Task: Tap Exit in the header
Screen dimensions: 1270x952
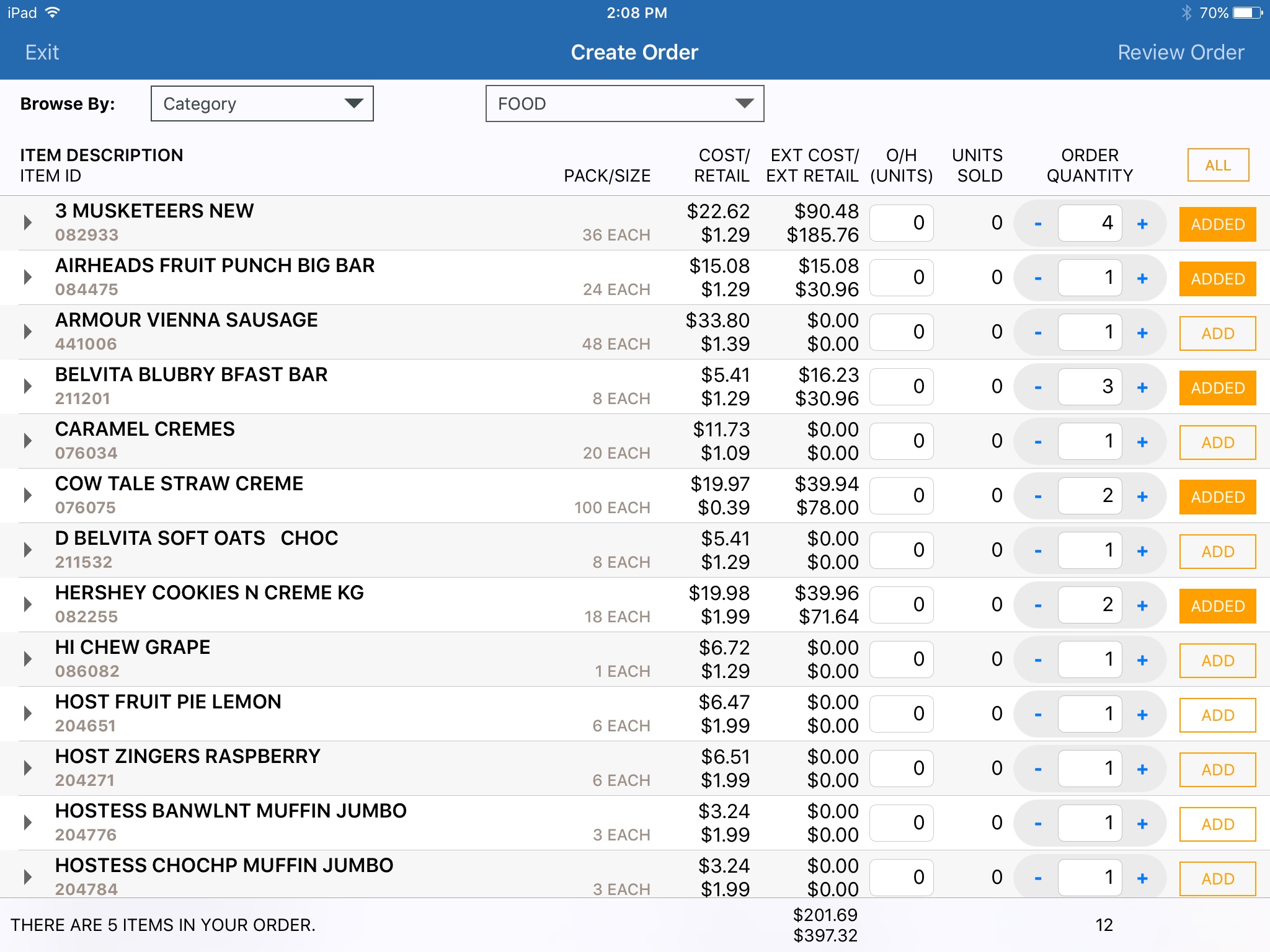Action: click(x=42, y=53)
